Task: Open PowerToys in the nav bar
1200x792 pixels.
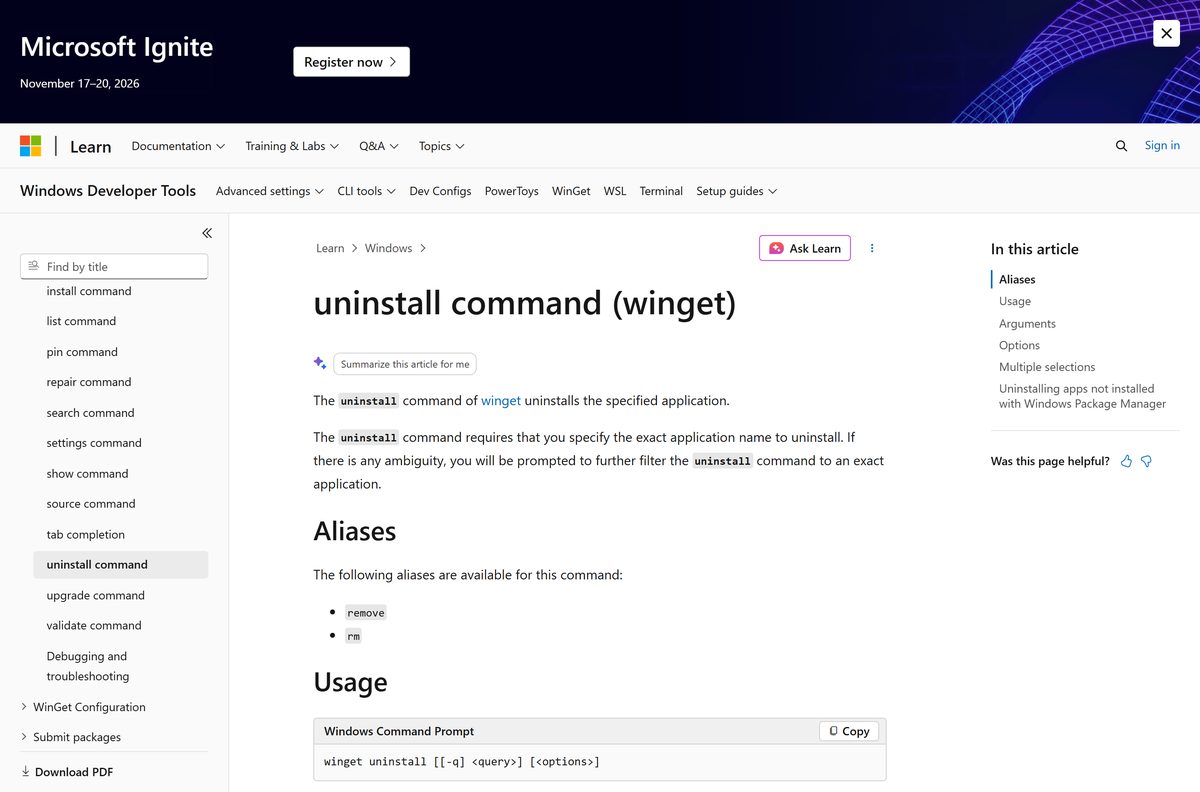Action: (x=512, y=191)
